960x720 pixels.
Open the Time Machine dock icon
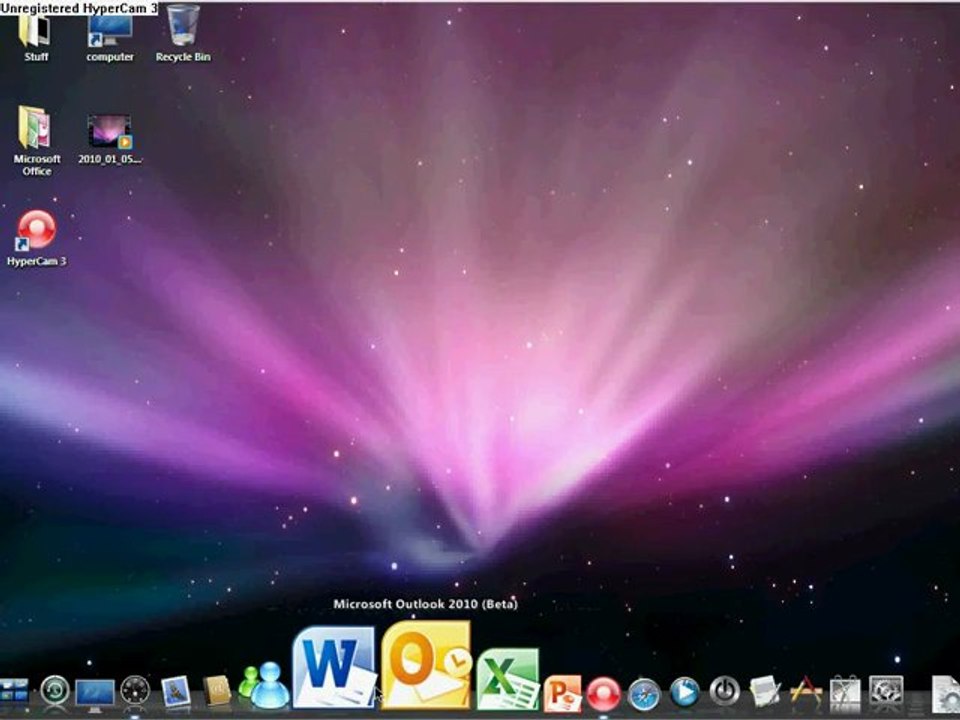55,691
